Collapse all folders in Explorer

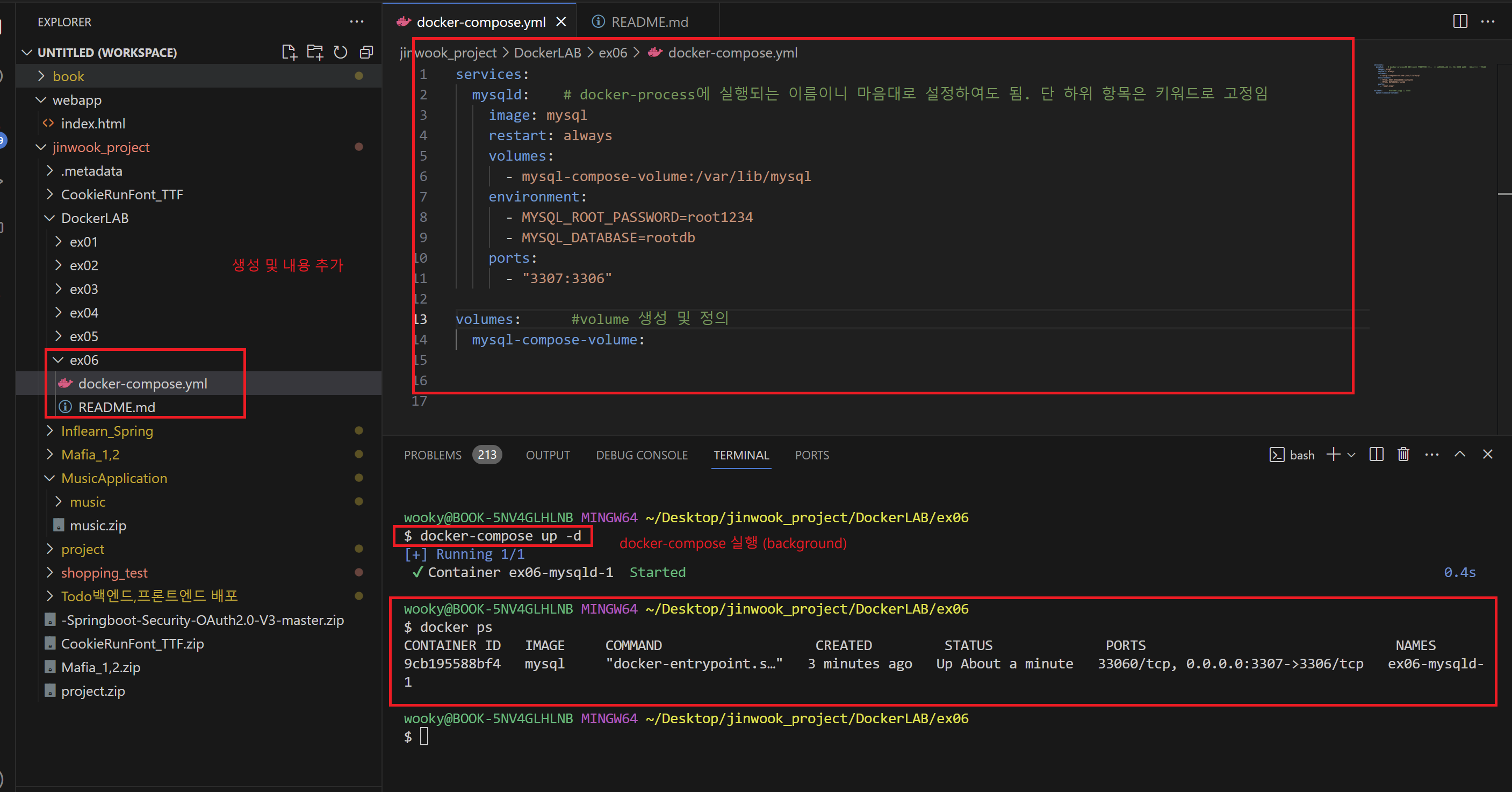[x=366, y=52]
